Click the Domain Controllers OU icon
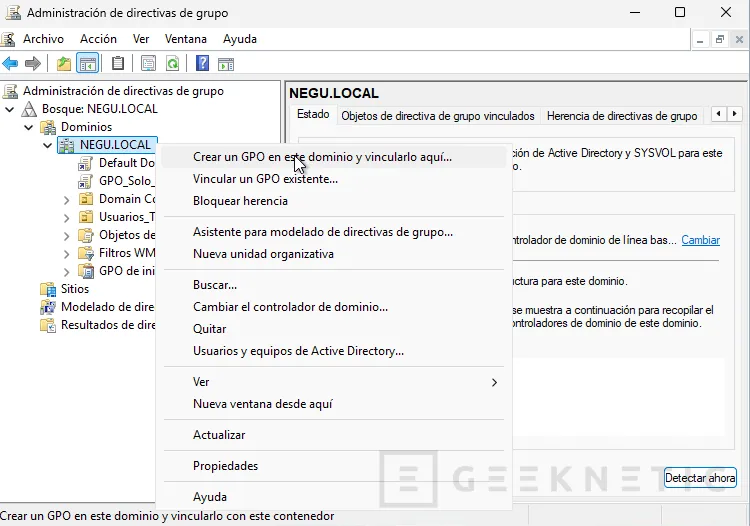This screenshot has width=750, height=526. coord(86,199)
